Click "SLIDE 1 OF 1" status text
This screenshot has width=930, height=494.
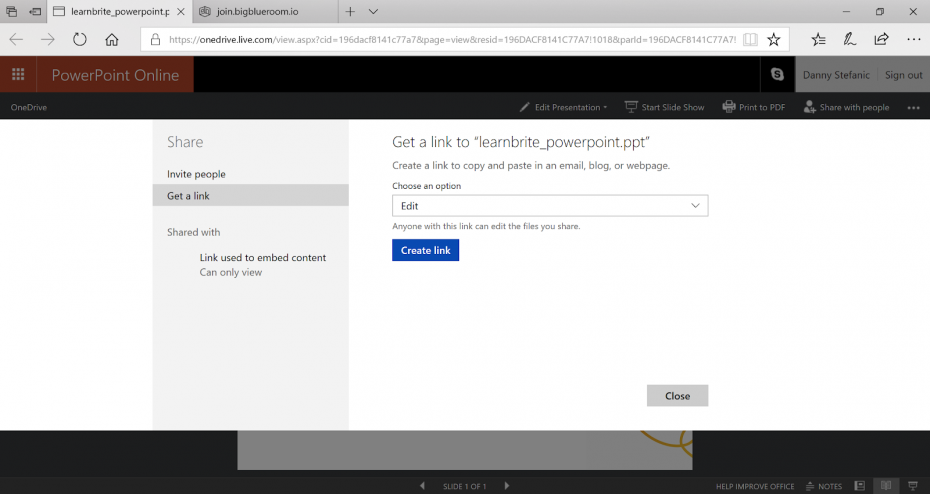point(464,486)
